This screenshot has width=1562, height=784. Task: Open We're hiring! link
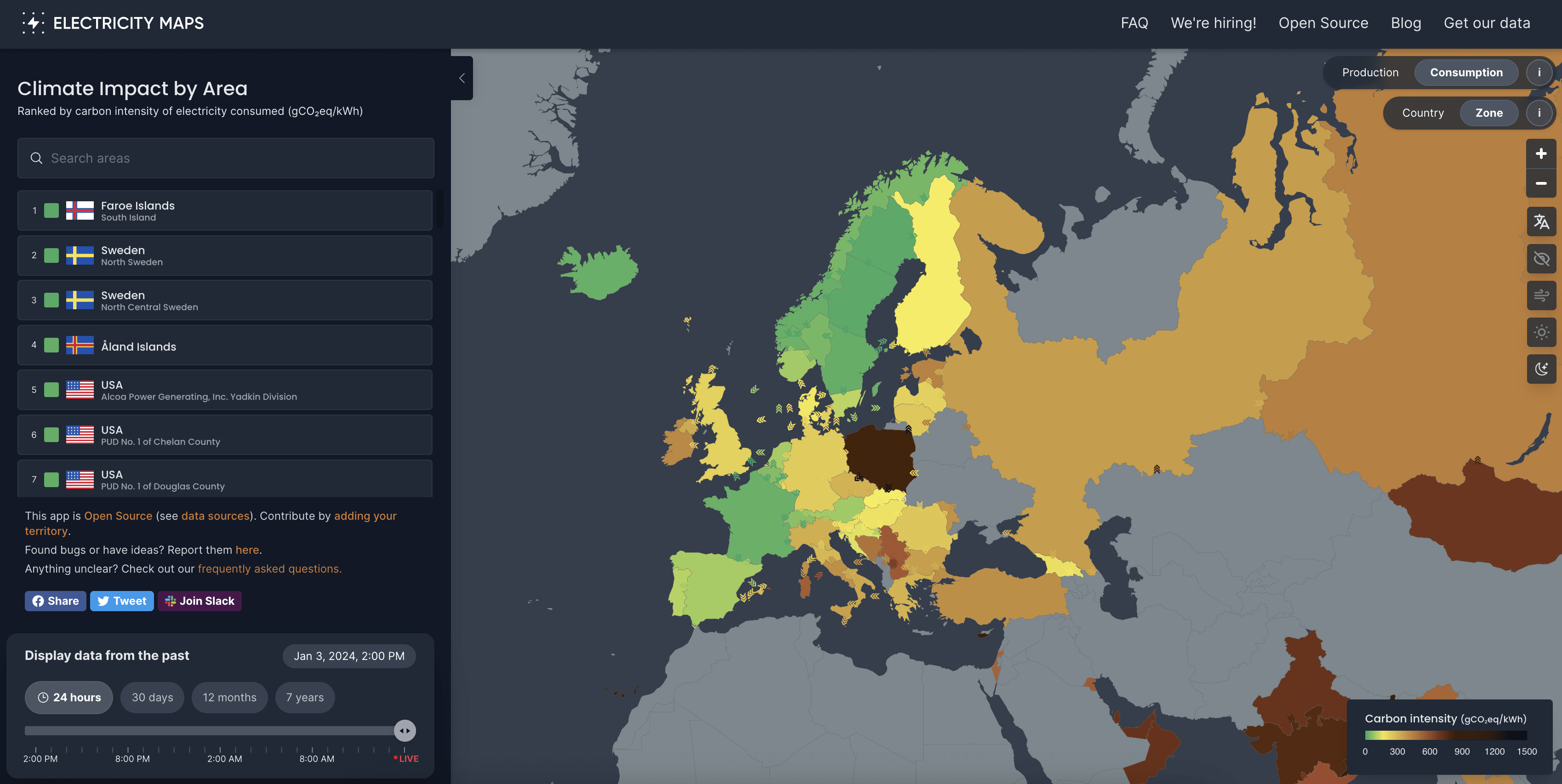point(1213,23)
